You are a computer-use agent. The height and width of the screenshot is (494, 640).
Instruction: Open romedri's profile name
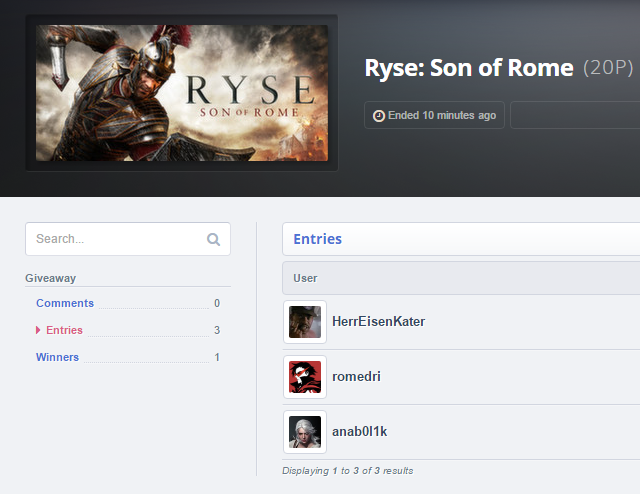click(x=356, y=376)
